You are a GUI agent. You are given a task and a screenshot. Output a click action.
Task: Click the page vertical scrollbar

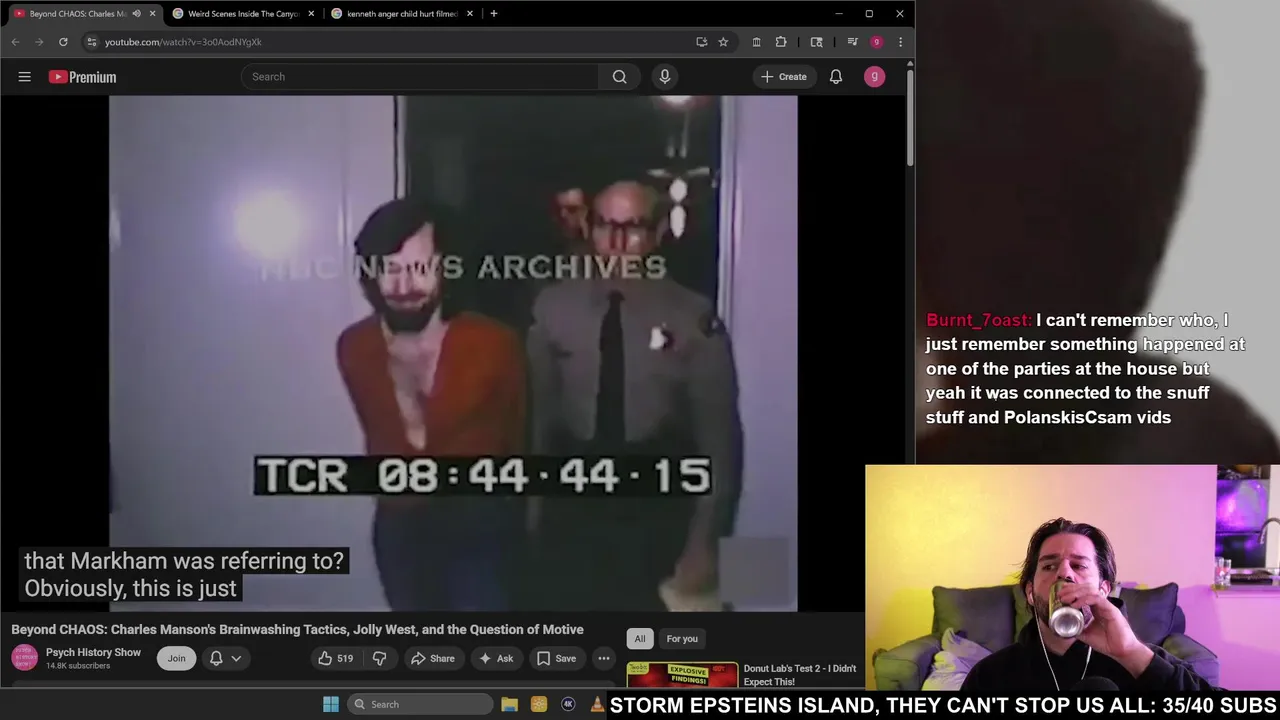tap(909, 116)
